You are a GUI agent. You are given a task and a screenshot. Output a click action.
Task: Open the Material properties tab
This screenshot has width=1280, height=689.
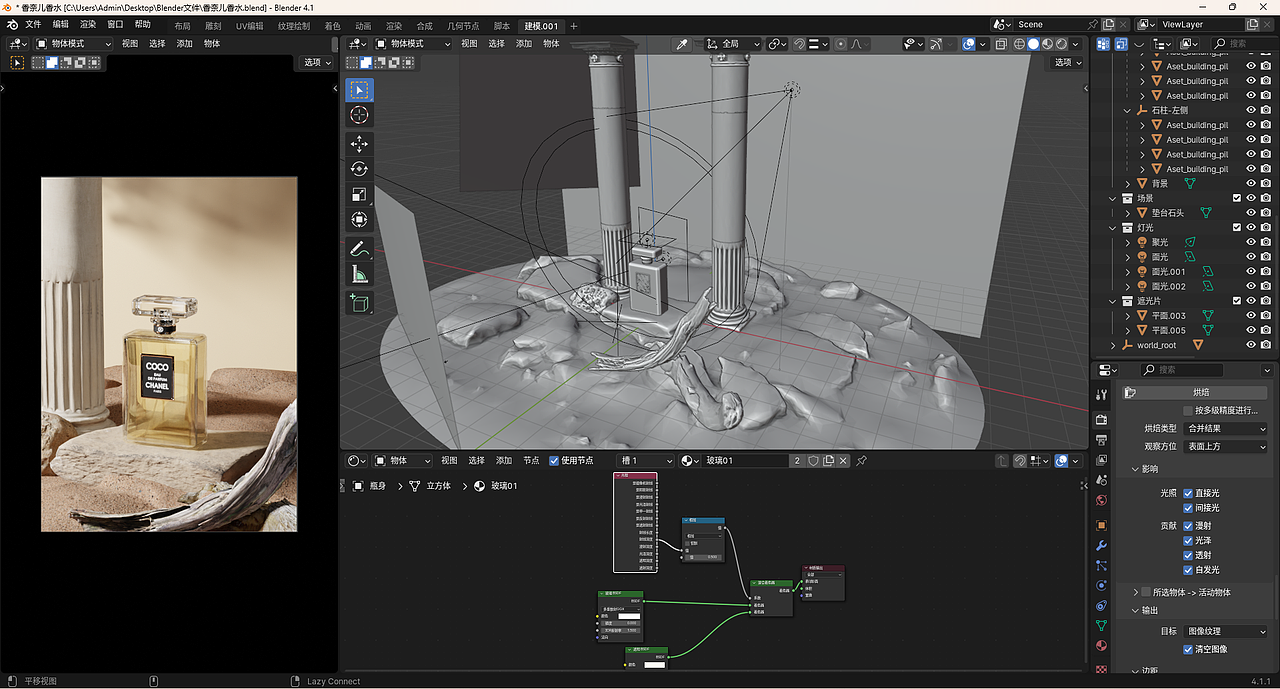click(1102, 646)
